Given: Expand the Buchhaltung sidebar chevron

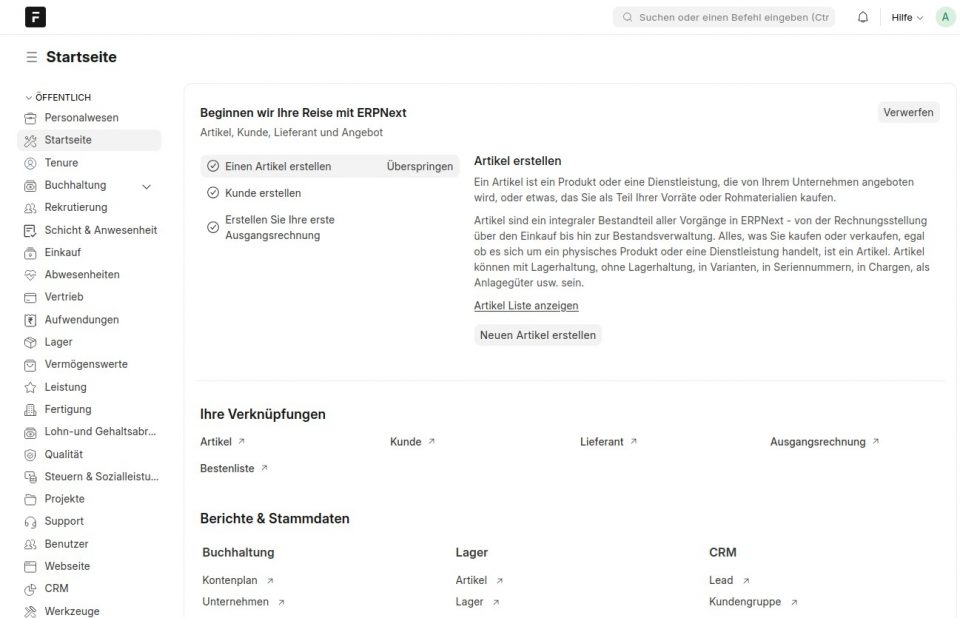Looking at the screenshot, I should [147, 186].
